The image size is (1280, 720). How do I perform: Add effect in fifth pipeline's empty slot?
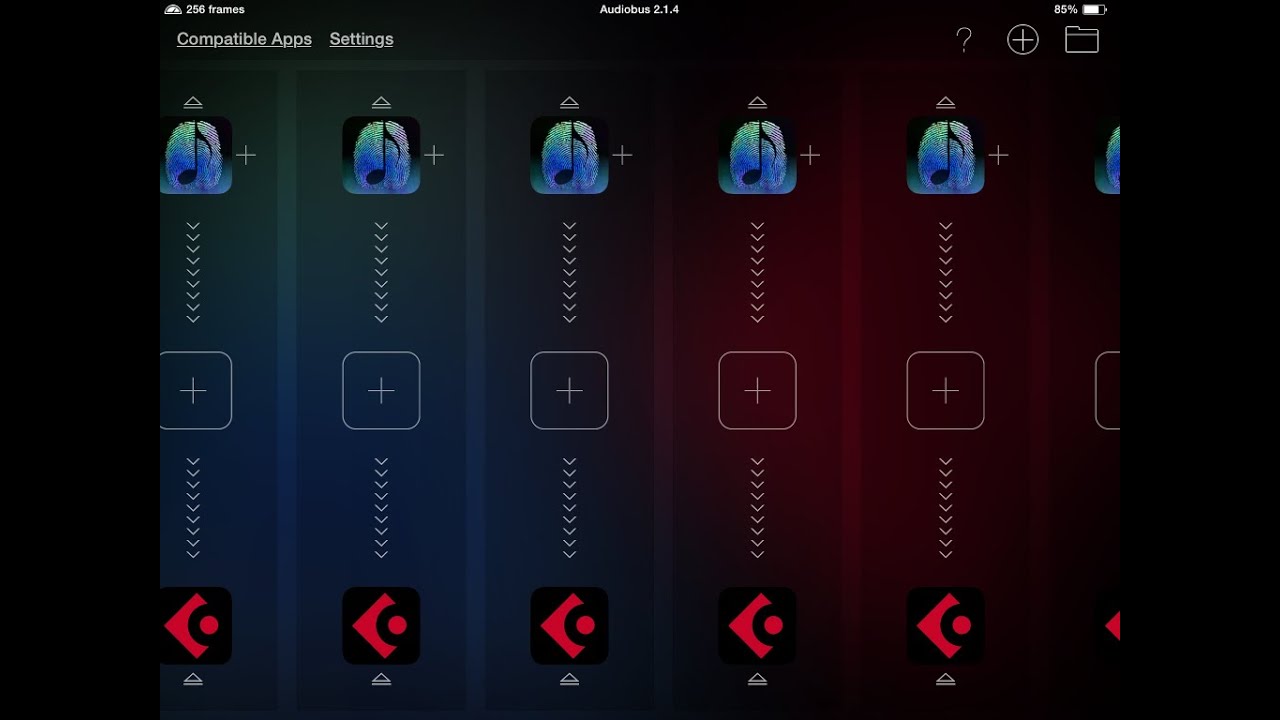pyautogui.click(x=945, y=390)
